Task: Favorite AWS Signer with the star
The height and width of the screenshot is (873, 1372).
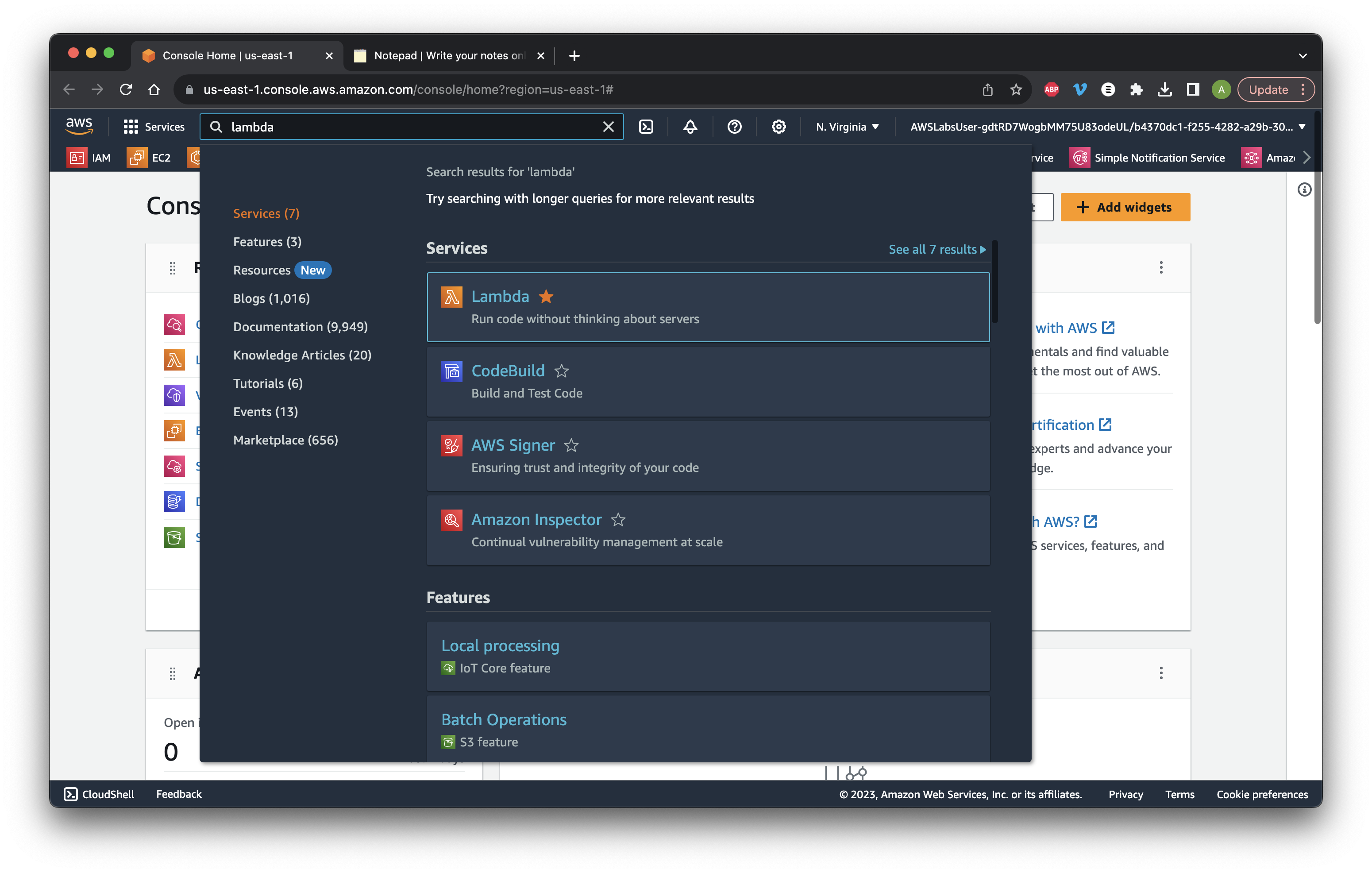Action: point(571,446)
